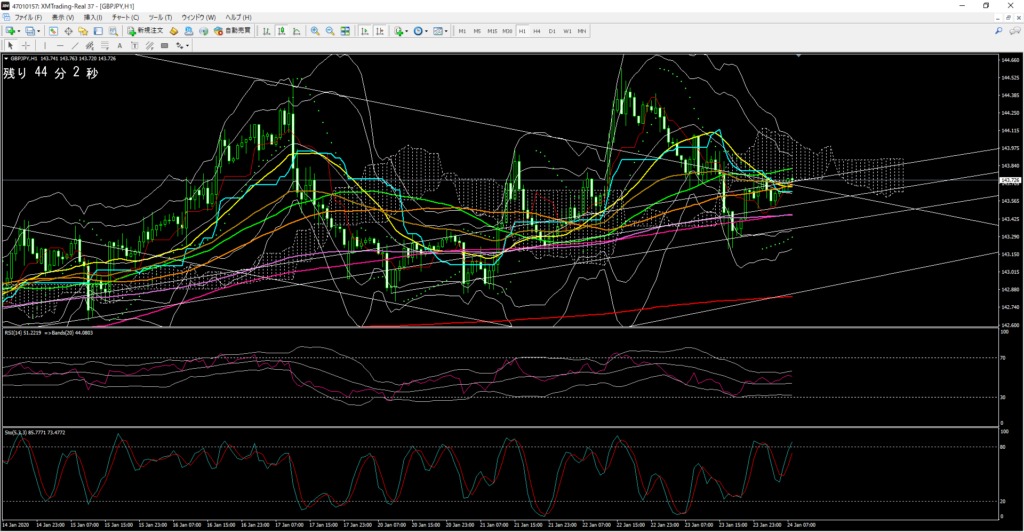1024x532 pixels.
Task: Click the Sto(5,3,3) indicator label
Action: click(x=17, y=432)
